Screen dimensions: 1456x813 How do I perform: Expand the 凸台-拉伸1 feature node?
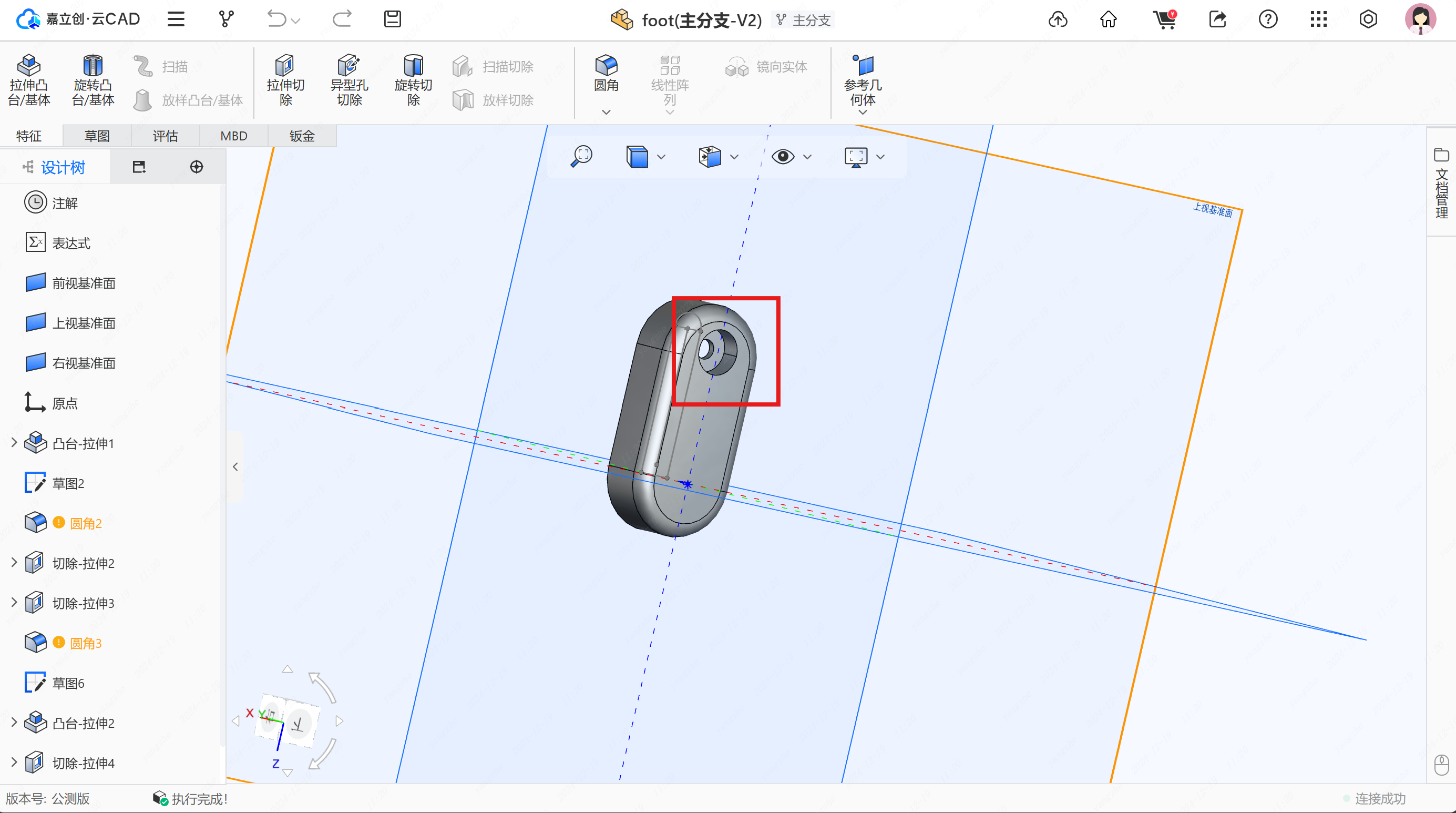(x=14, y=443)
